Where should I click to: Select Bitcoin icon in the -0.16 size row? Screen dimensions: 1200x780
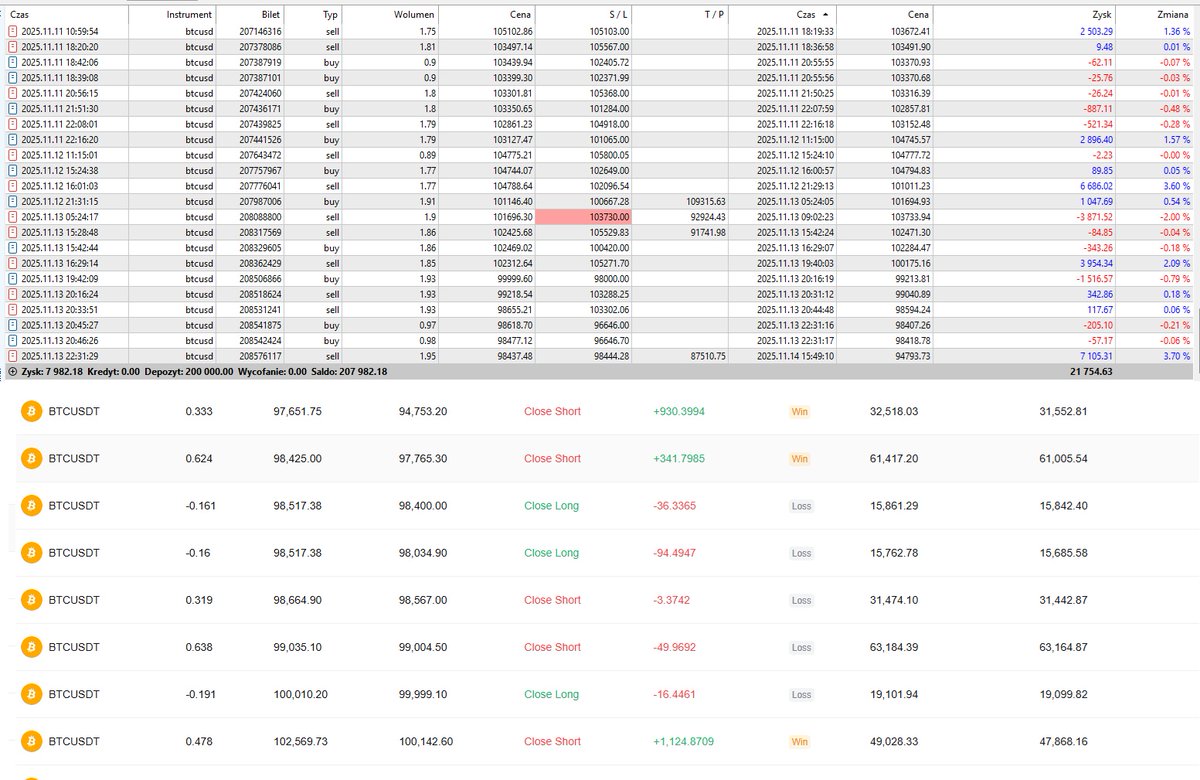click(30, 553)
